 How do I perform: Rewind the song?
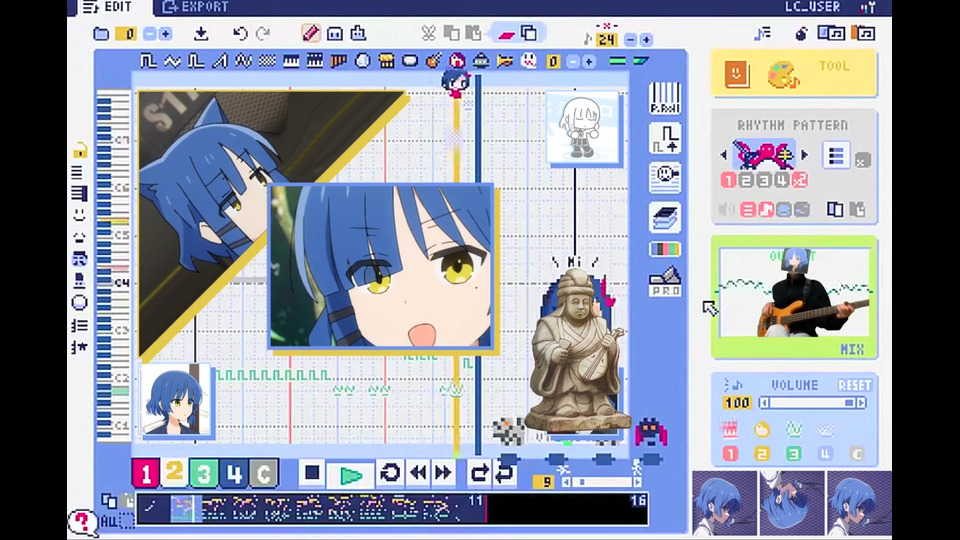coord(419,473)
